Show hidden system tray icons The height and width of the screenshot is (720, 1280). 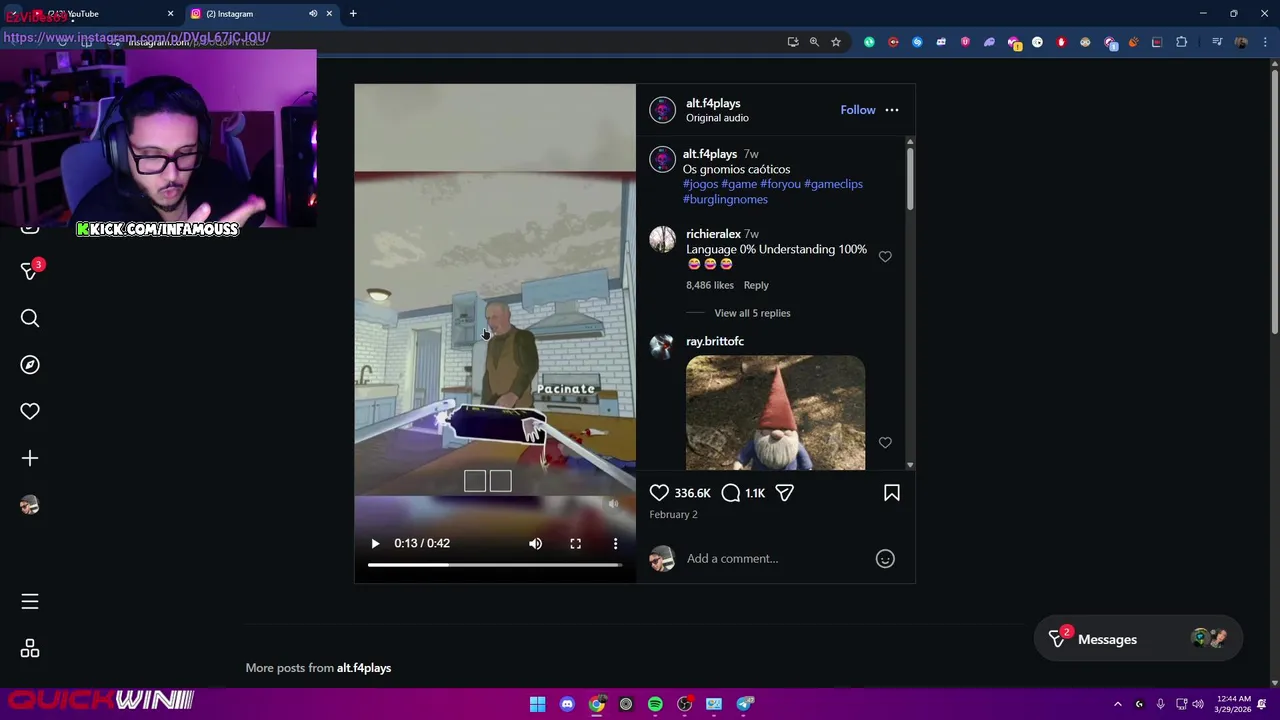(1118, 704)
